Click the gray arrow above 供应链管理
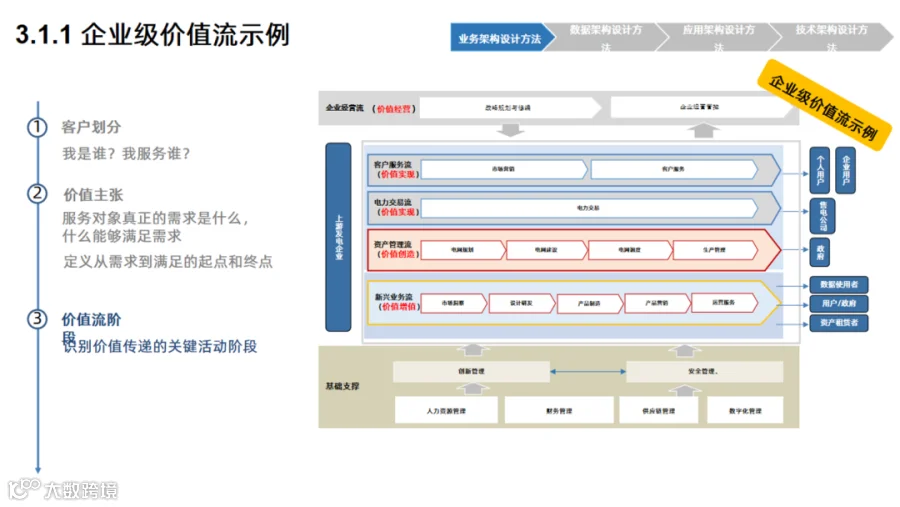This screenshot has width=900, height=507. pyautogui.click(x=684, y=389)
